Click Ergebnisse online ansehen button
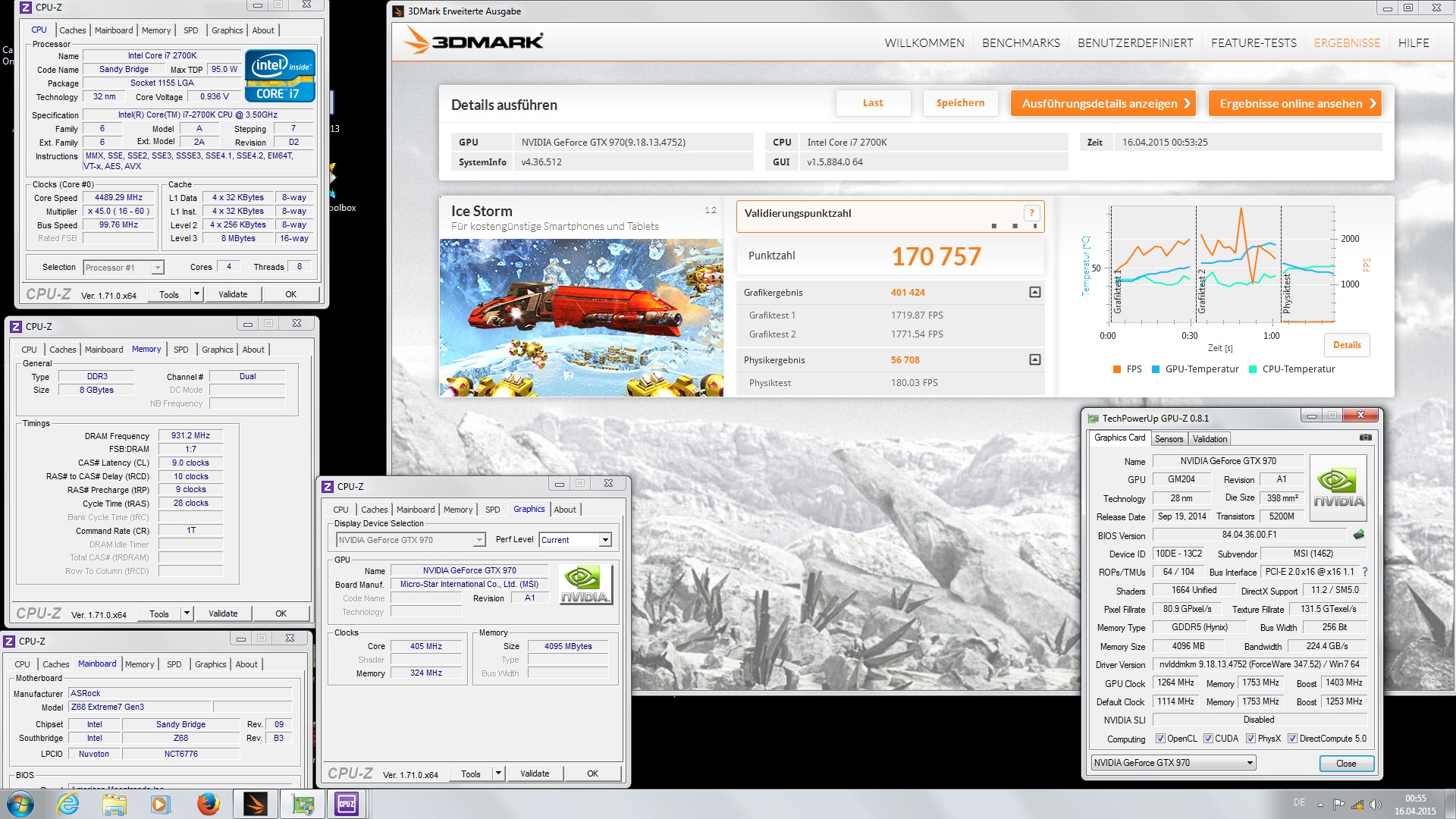Image resolution: width=1456 pixels, height=819 pixels. coord(1295,103)
